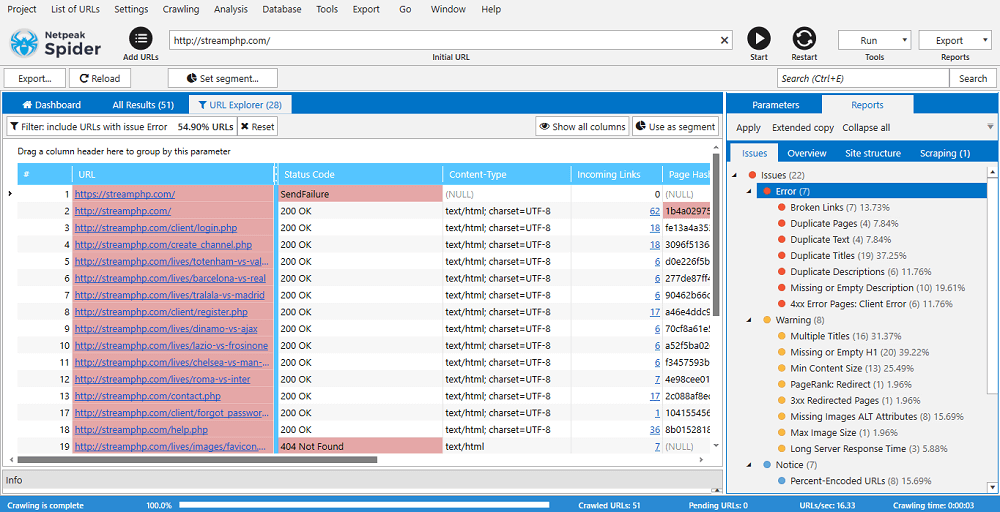Click the Add URLs list icon
The image size is (1000, 512).
141,38
